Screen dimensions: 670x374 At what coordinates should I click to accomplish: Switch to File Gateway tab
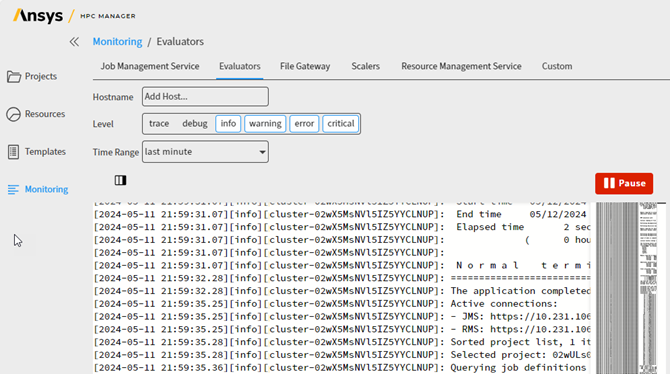coord(305,66)
